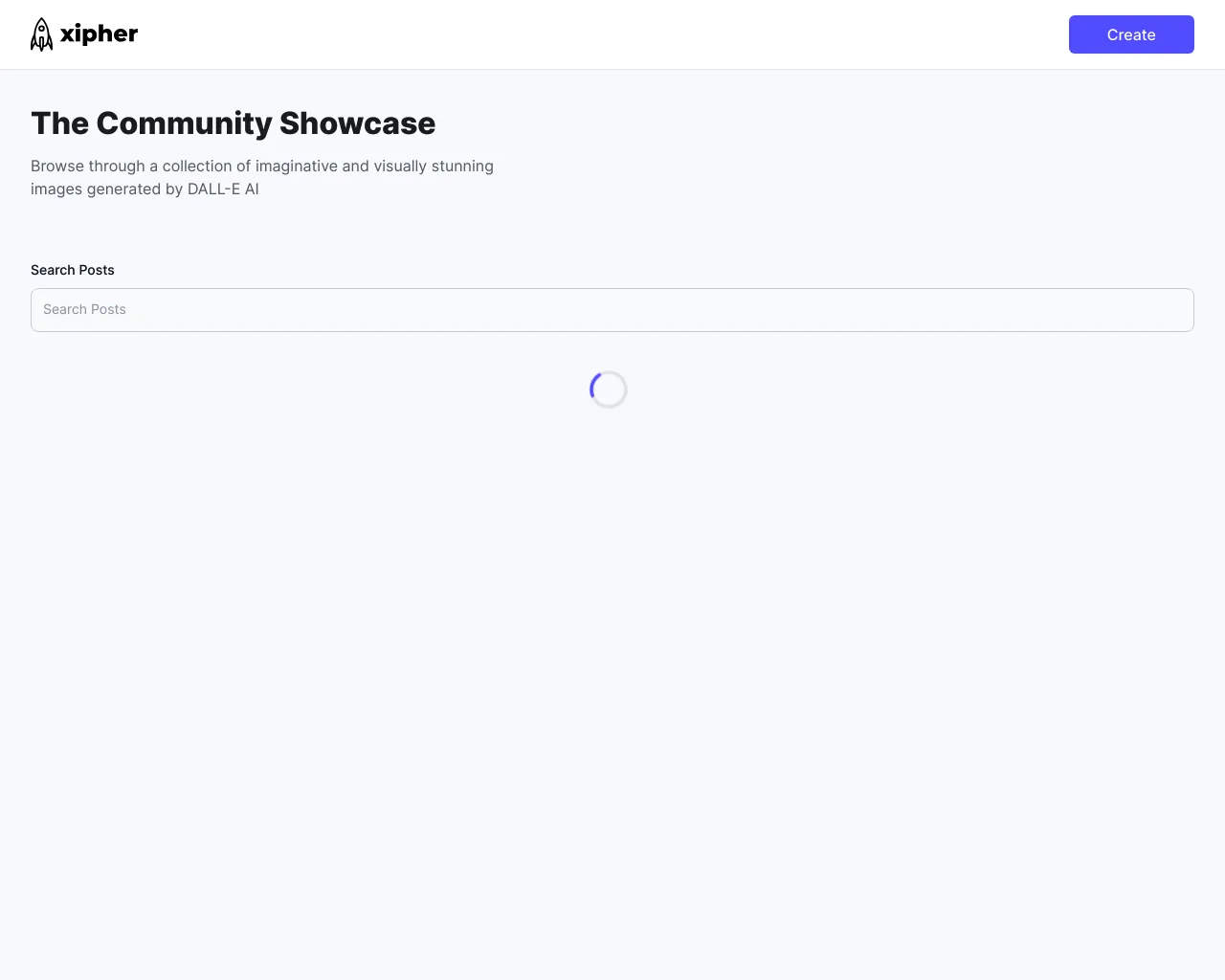
Task: Click the word Community in heading
Action: 185,123
